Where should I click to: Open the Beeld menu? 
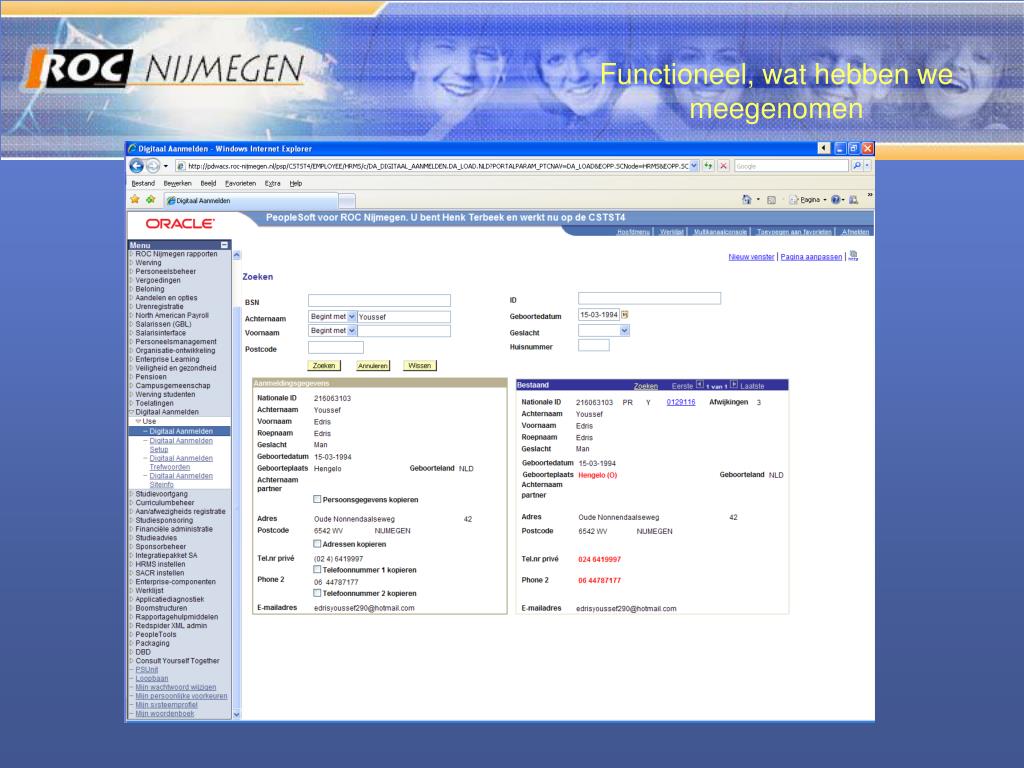coord(208,184)
